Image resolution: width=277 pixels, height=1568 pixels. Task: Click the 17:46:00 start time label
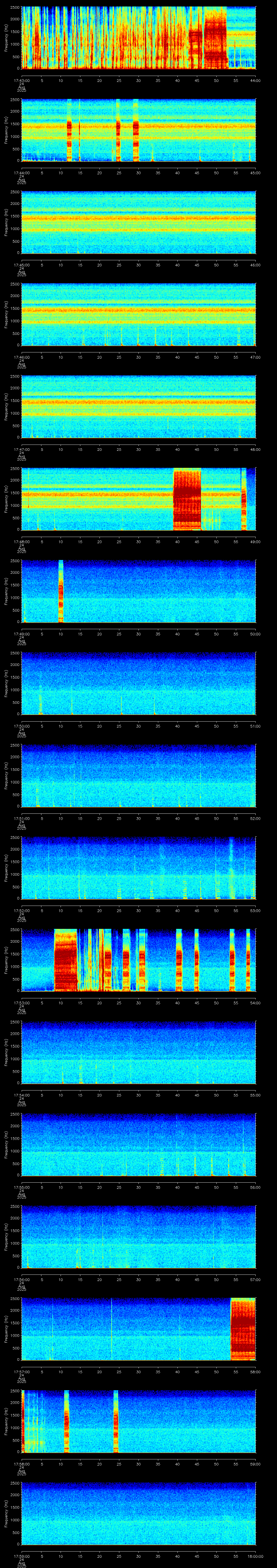point(22,357)
